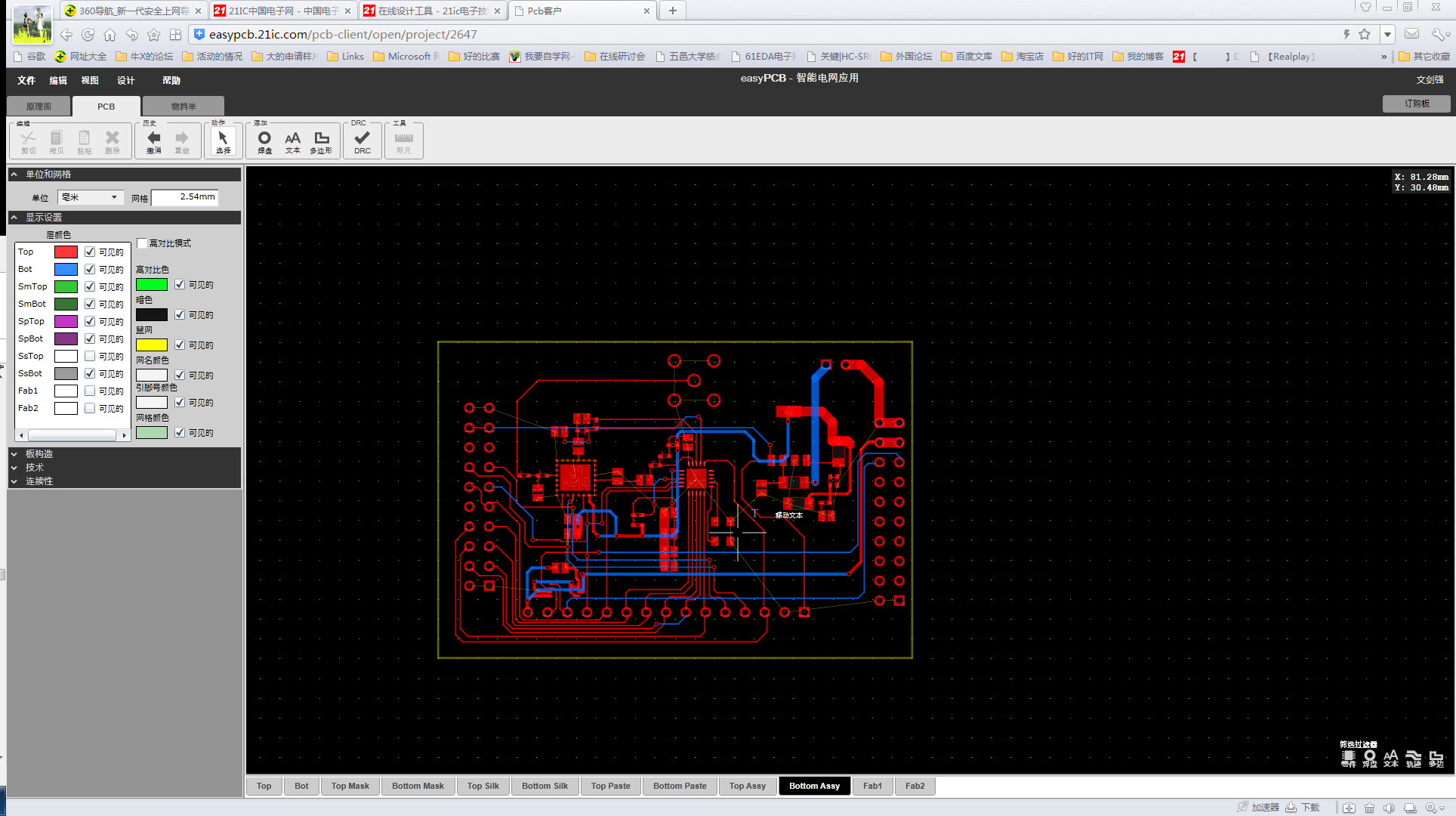The image size is (1456, 816).
Task: Switch to the 物料单 tab
Action: (184, 107)
